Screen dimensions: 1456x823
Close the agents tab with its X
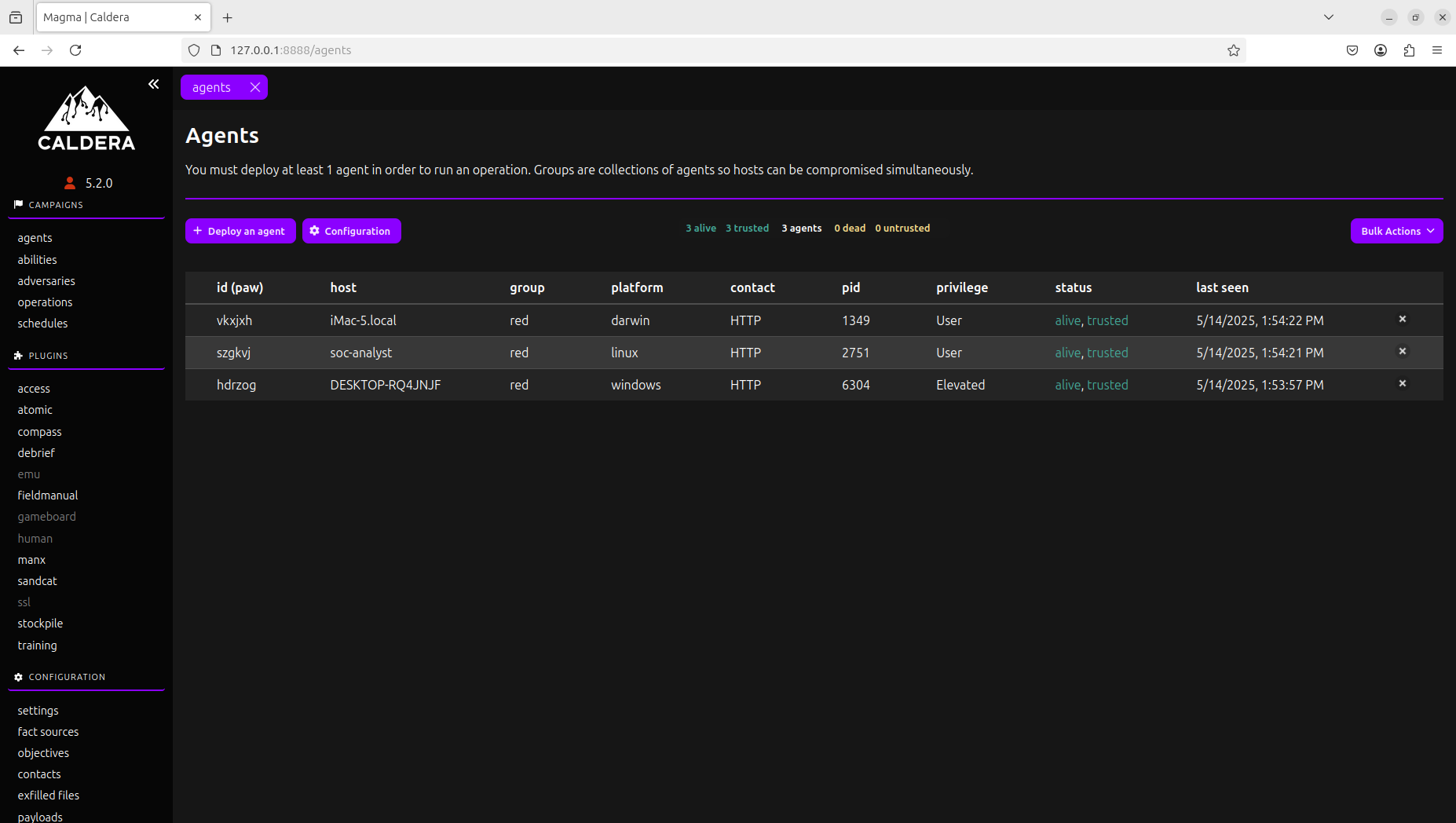[255, 87]
